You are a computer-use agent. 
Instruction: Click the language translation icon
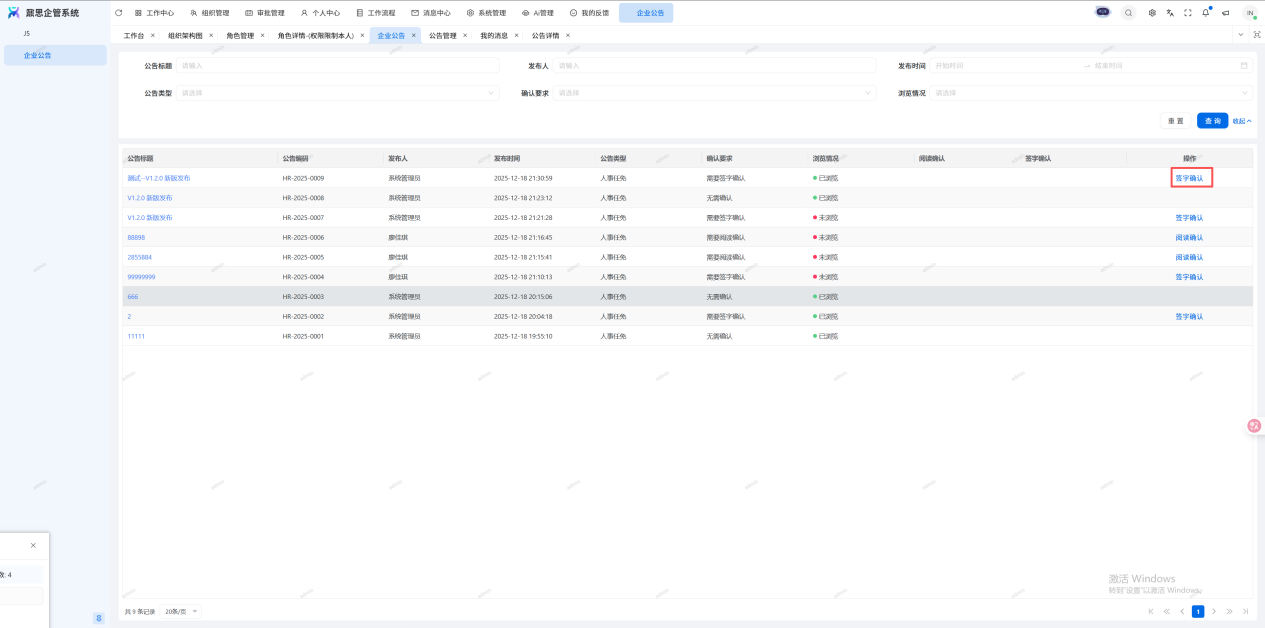point(1170,13)
